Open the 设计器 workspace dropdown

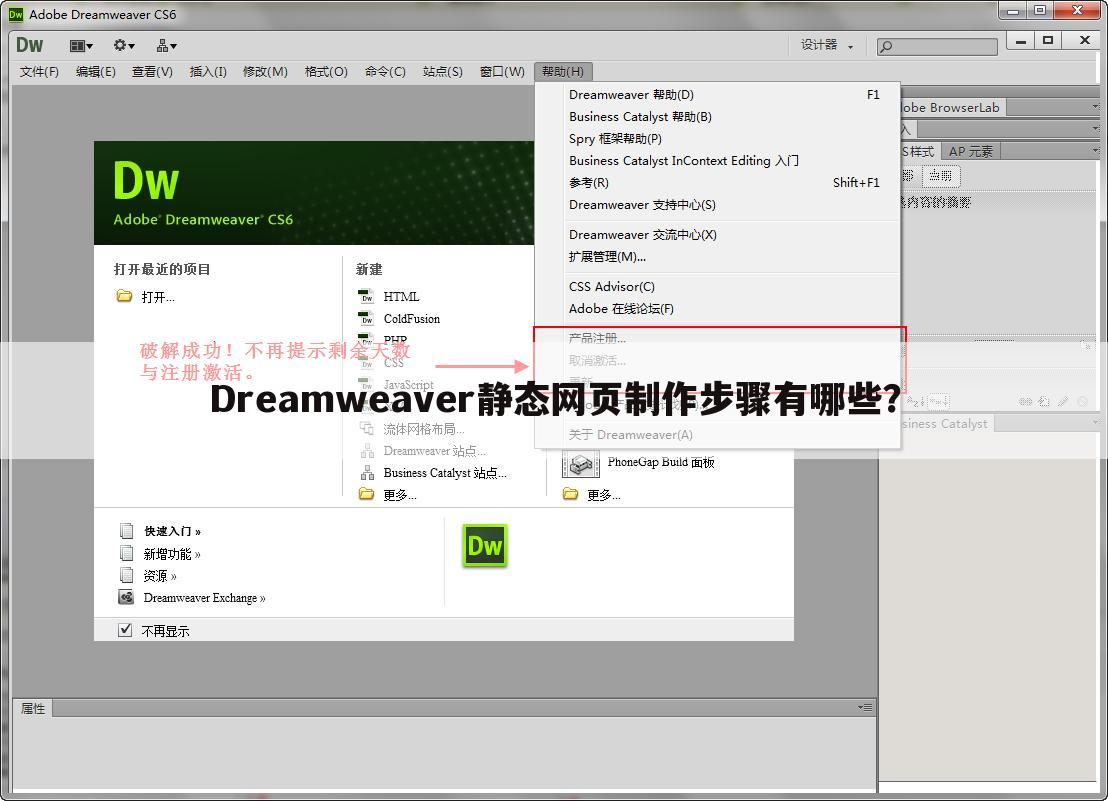[827, 45]
